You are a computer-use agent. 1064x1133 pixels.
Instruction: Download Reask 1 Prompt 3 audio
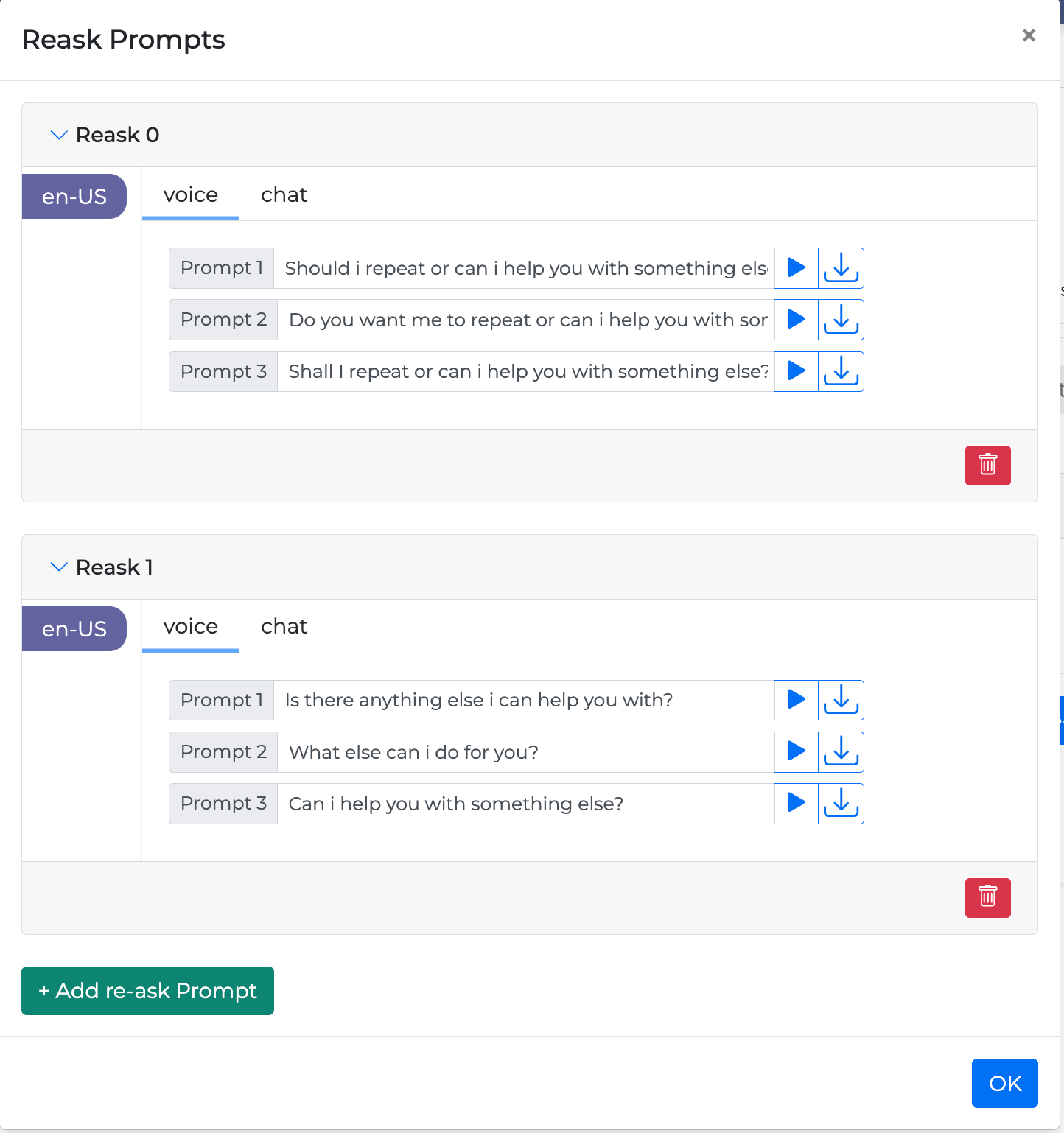point(841,803)
